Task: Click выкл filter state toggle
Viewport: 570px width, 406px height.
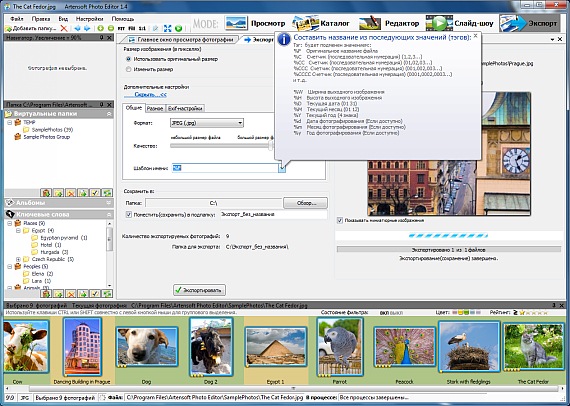Action: pos(396,313)
